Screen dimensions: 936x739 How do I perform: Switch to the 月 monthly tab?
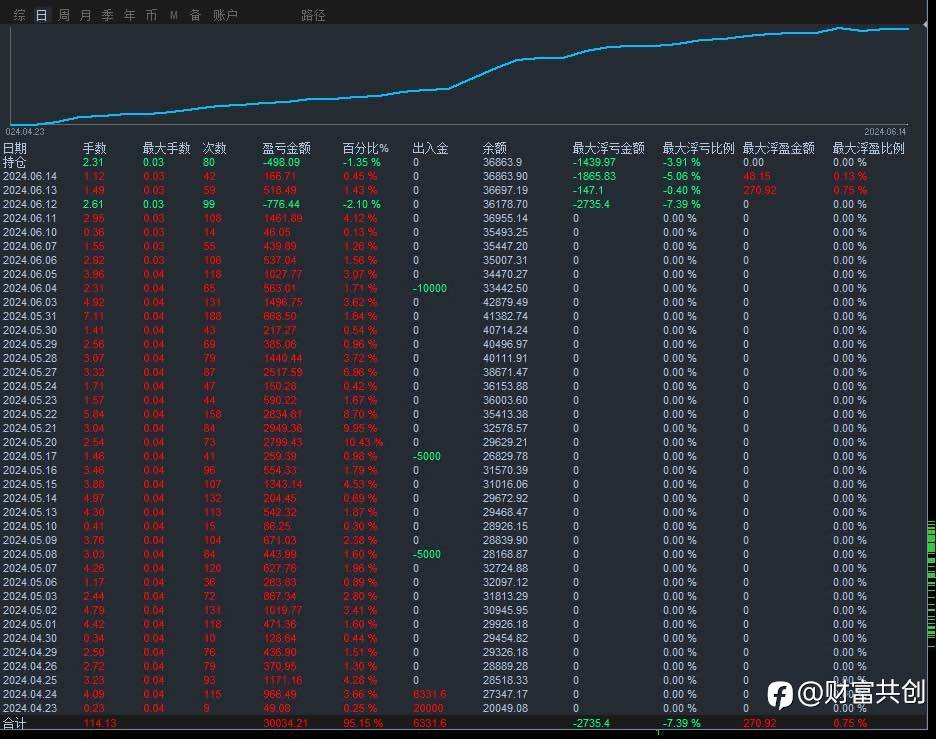tap(86, 15)
